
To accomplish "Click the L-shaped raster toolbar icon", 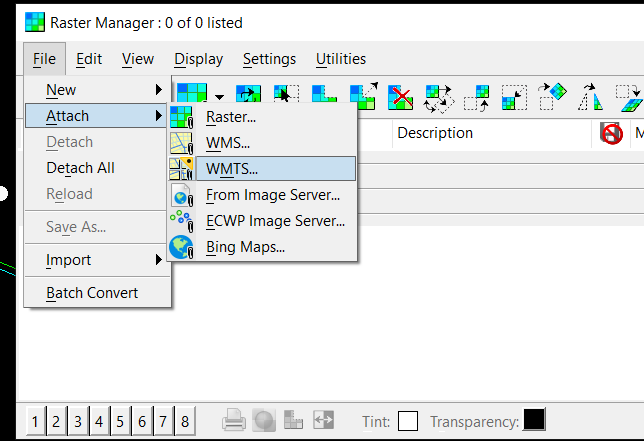I will [324, 94].
